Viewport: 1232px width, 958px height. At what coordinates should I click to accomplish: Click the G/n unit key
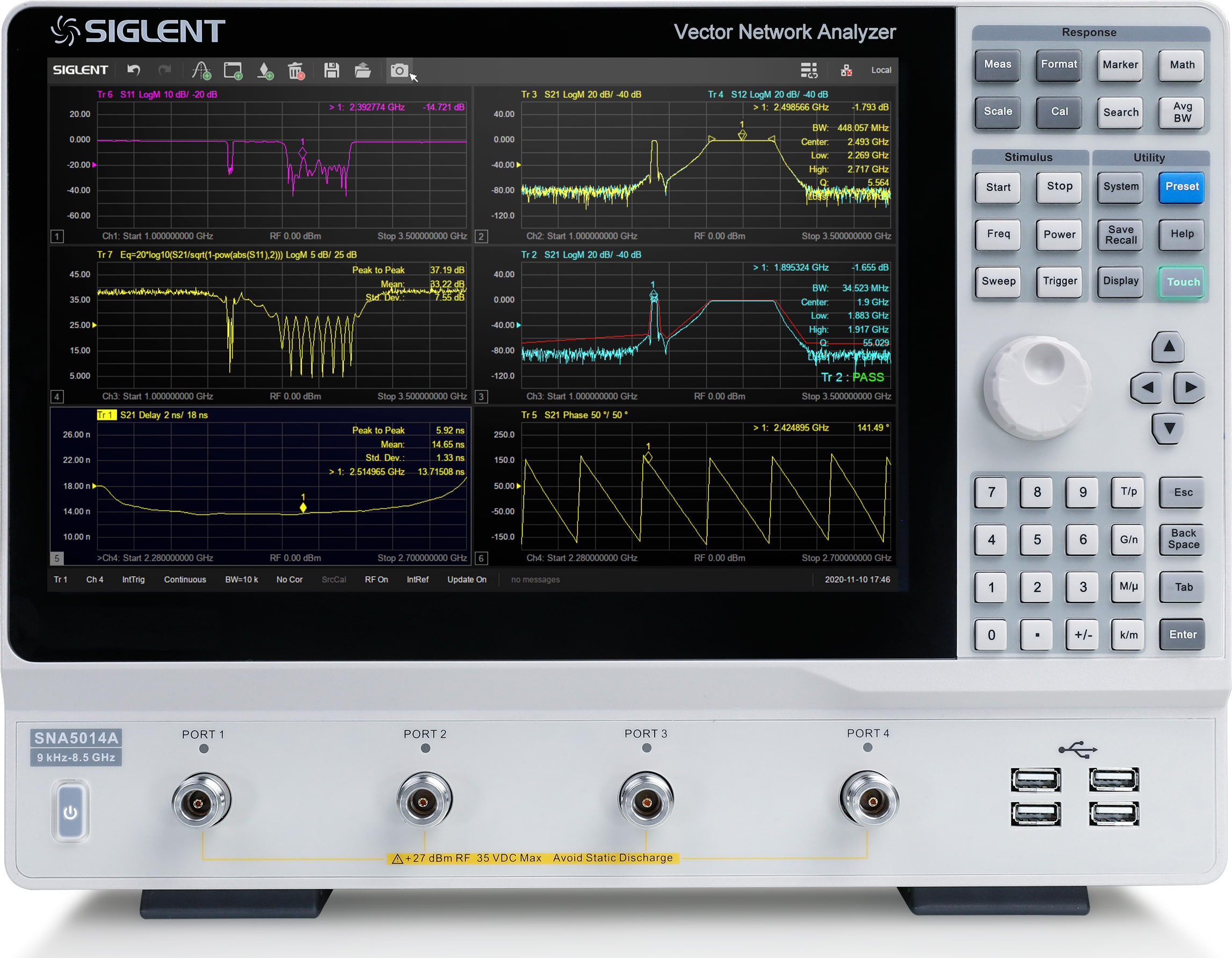click(x=1128, y=539)
